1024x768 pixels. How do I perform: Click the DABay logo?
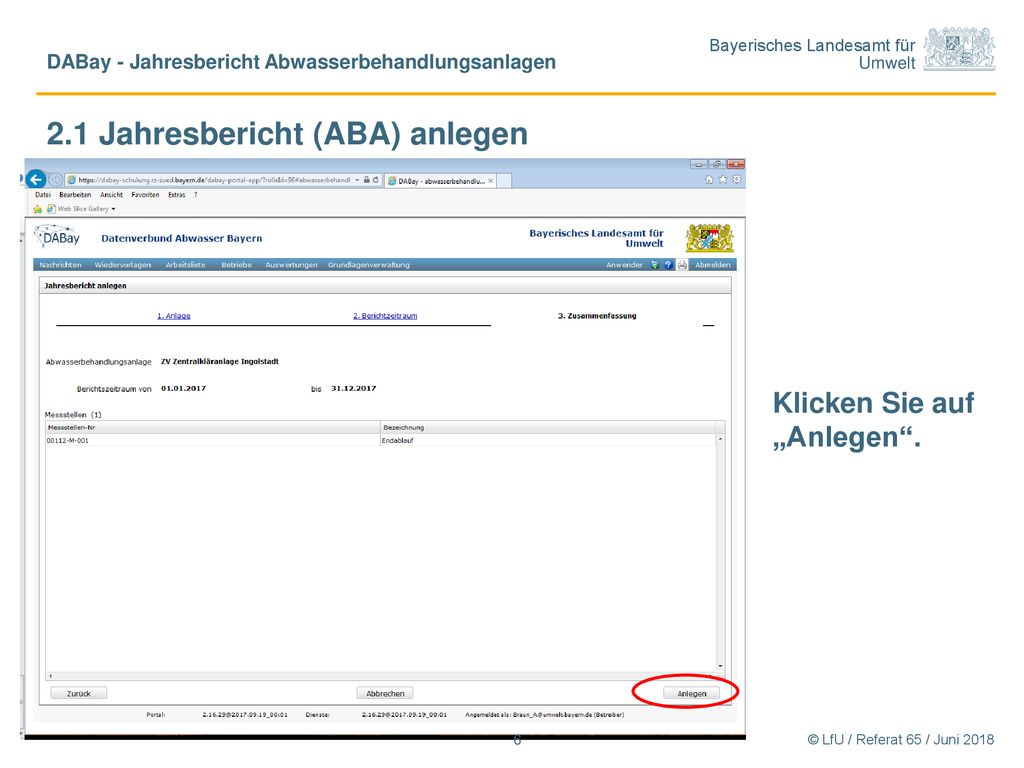click(x=57, y=238)
